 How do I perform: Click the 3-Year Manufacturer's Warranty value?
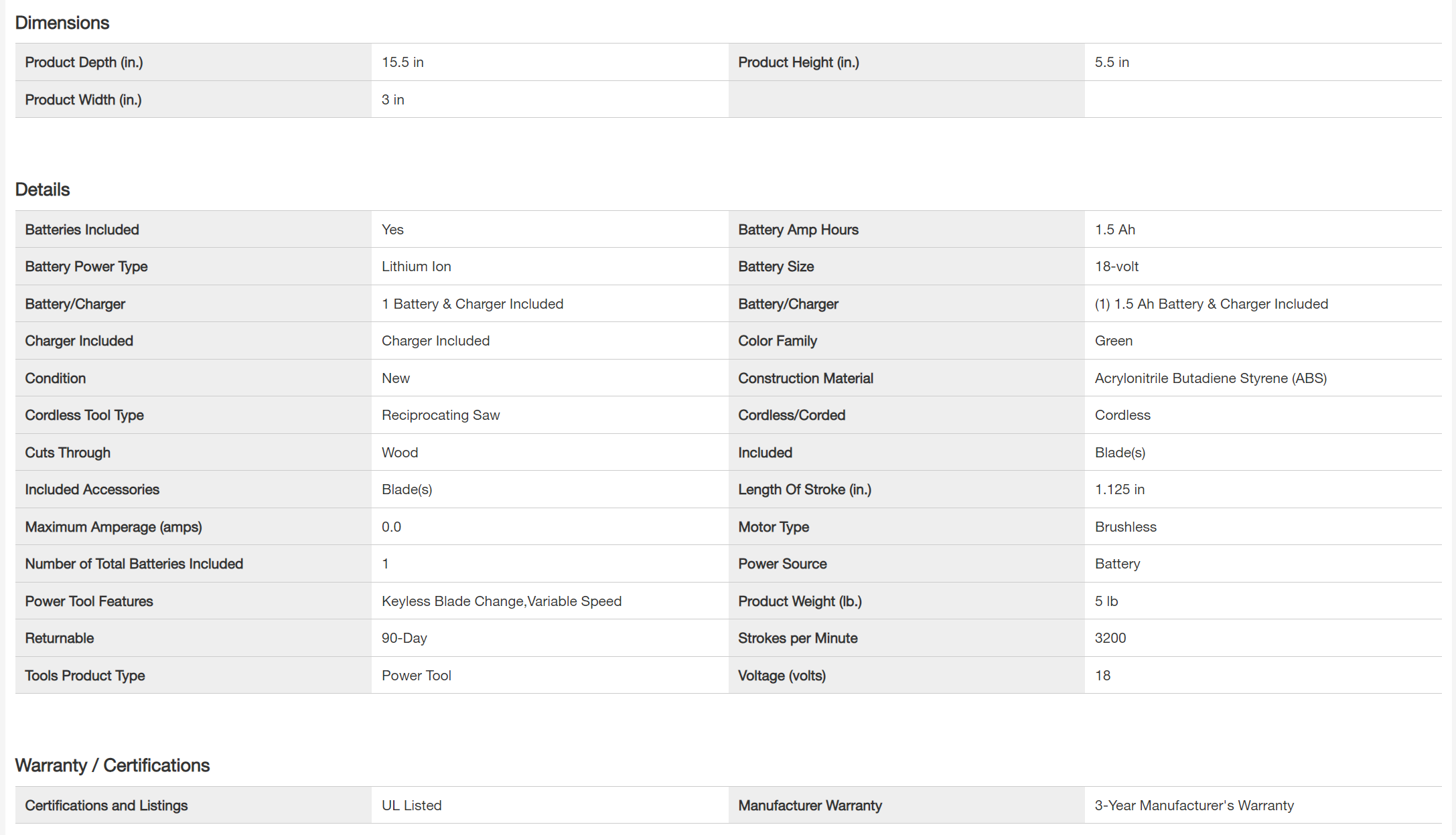pos(1193,806)
